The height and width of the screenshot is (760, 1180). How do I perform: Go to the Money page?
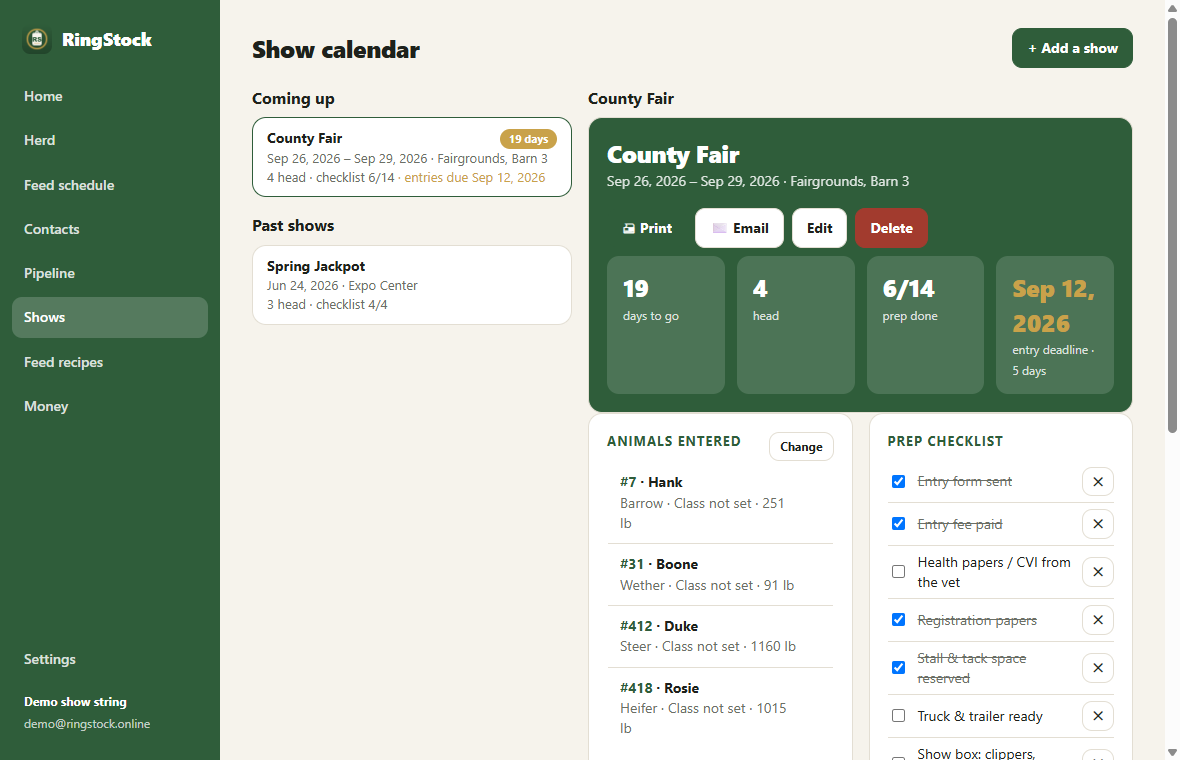[x=110, y=406]
